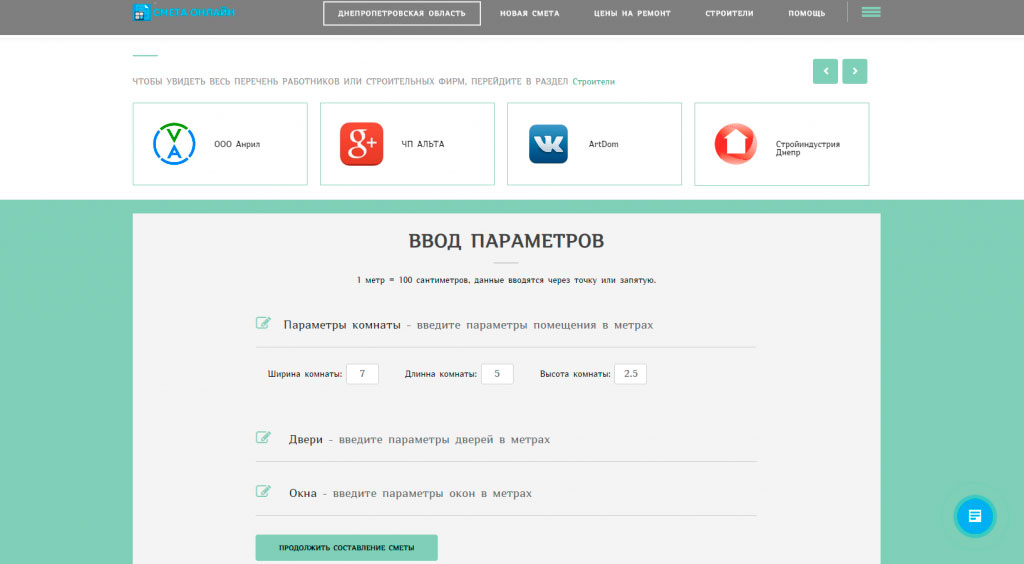Click the ООО Анрил company logo
The image size is (1024, 564).
pyautogui.click(x=174, y=144)
